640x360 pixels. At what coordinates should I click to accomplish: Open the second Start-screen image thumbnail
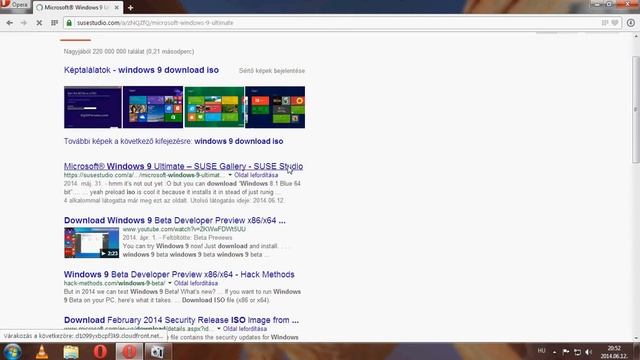coord(153,107)
